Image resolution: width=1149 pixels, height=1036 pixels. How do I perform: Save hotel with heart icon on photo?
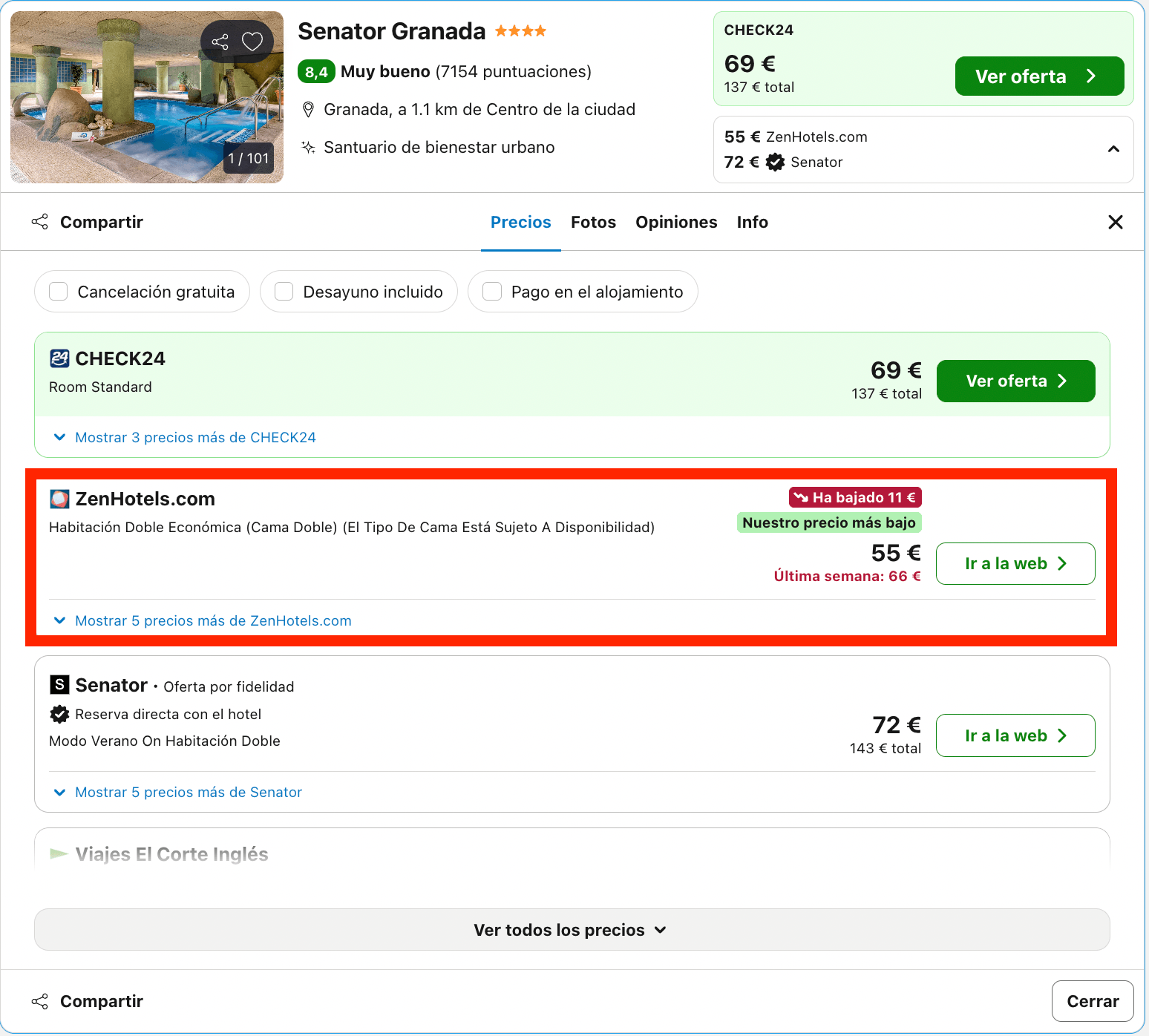coord(252,42)
